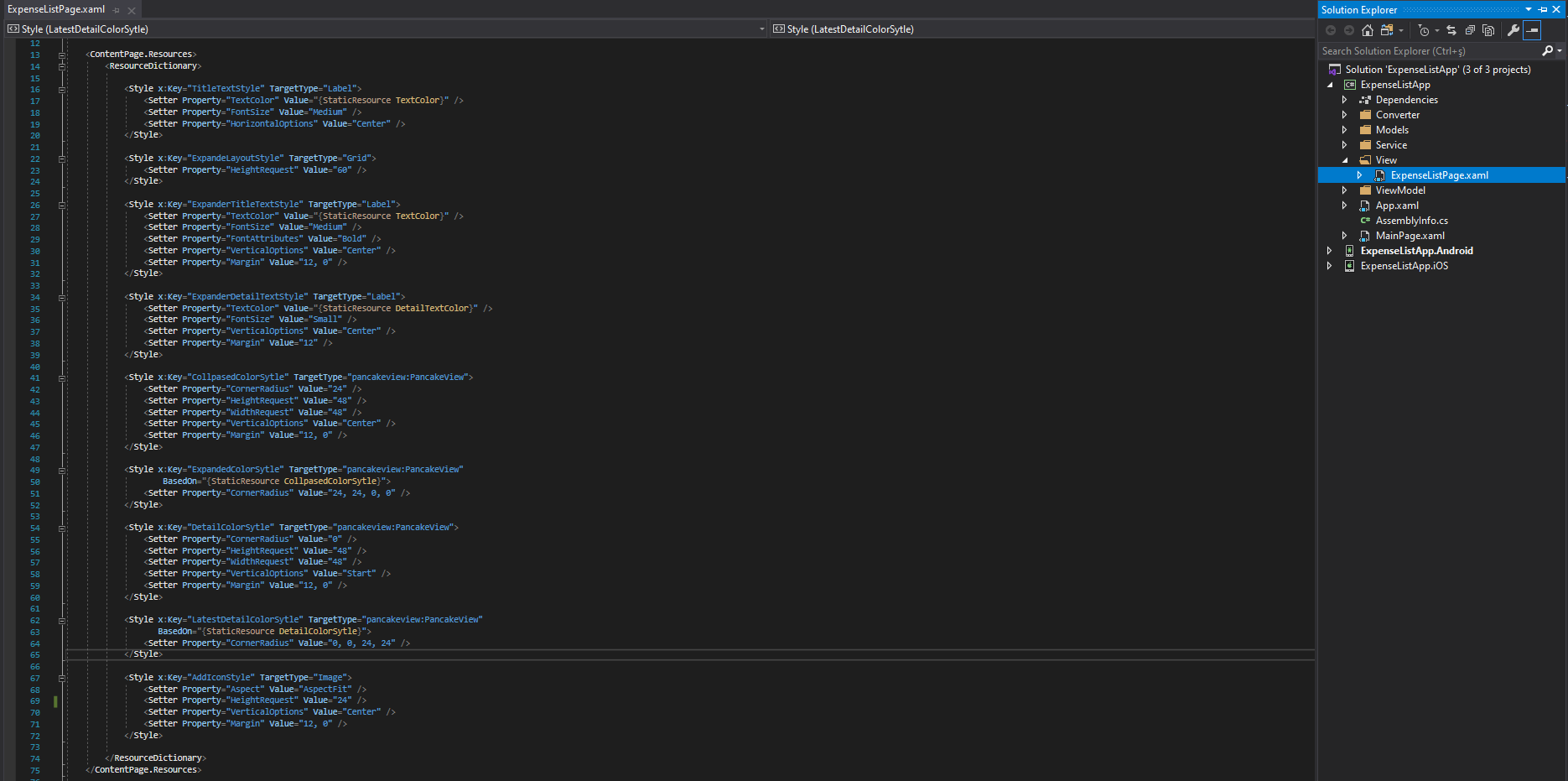The image size is (1568, 781).
Task: Open Solution Explorer window position menu
Action: (1529, 10)
